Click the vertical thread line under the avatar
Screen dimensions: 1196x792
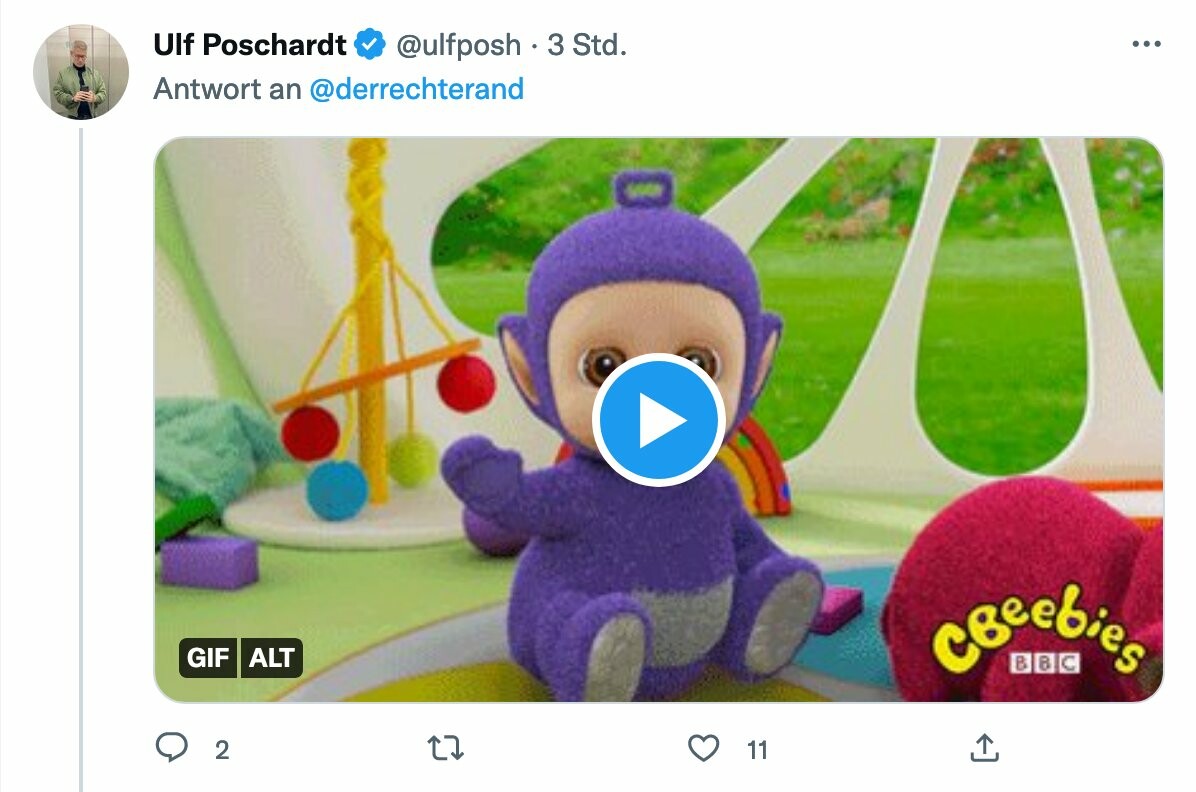click(81, 450)
